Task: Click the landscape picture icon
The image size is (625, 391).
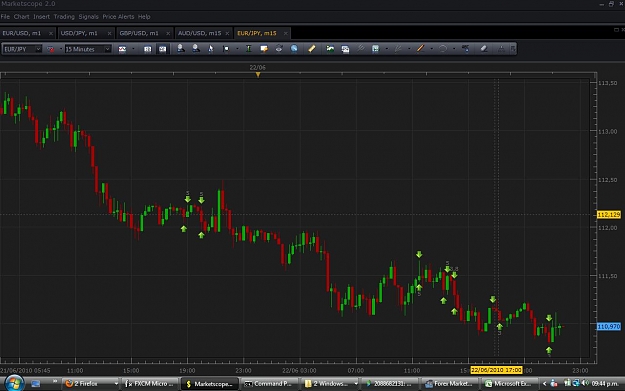Action: coord(330,49)
